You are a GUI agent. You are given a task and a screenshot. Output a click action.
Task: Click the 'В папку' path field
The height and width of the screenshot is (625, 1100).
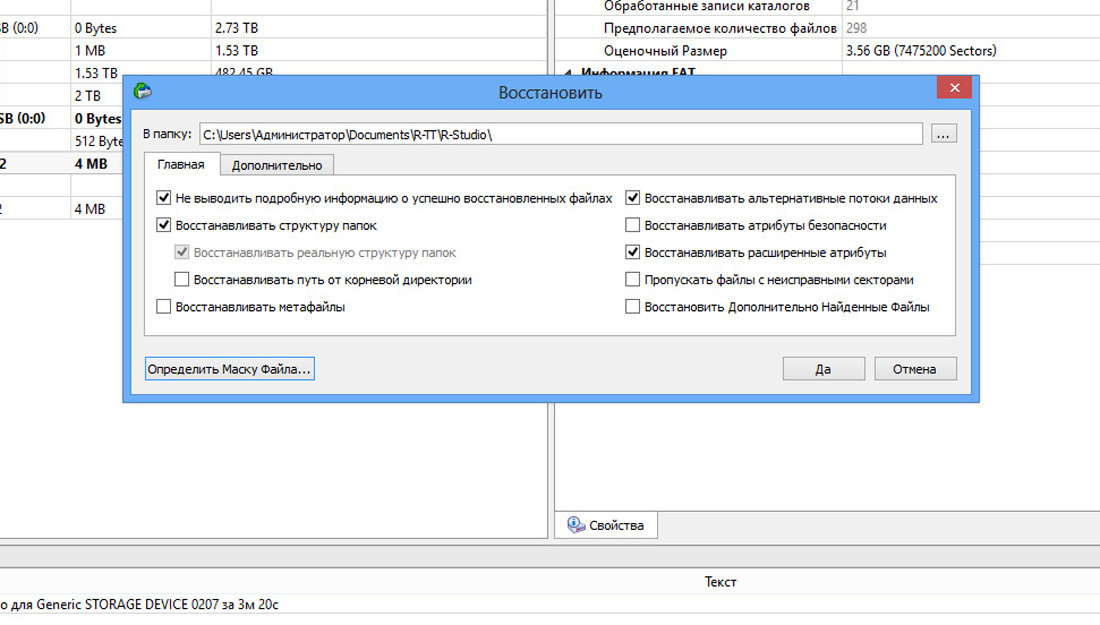pyautogui.click(x=558, y=134)
